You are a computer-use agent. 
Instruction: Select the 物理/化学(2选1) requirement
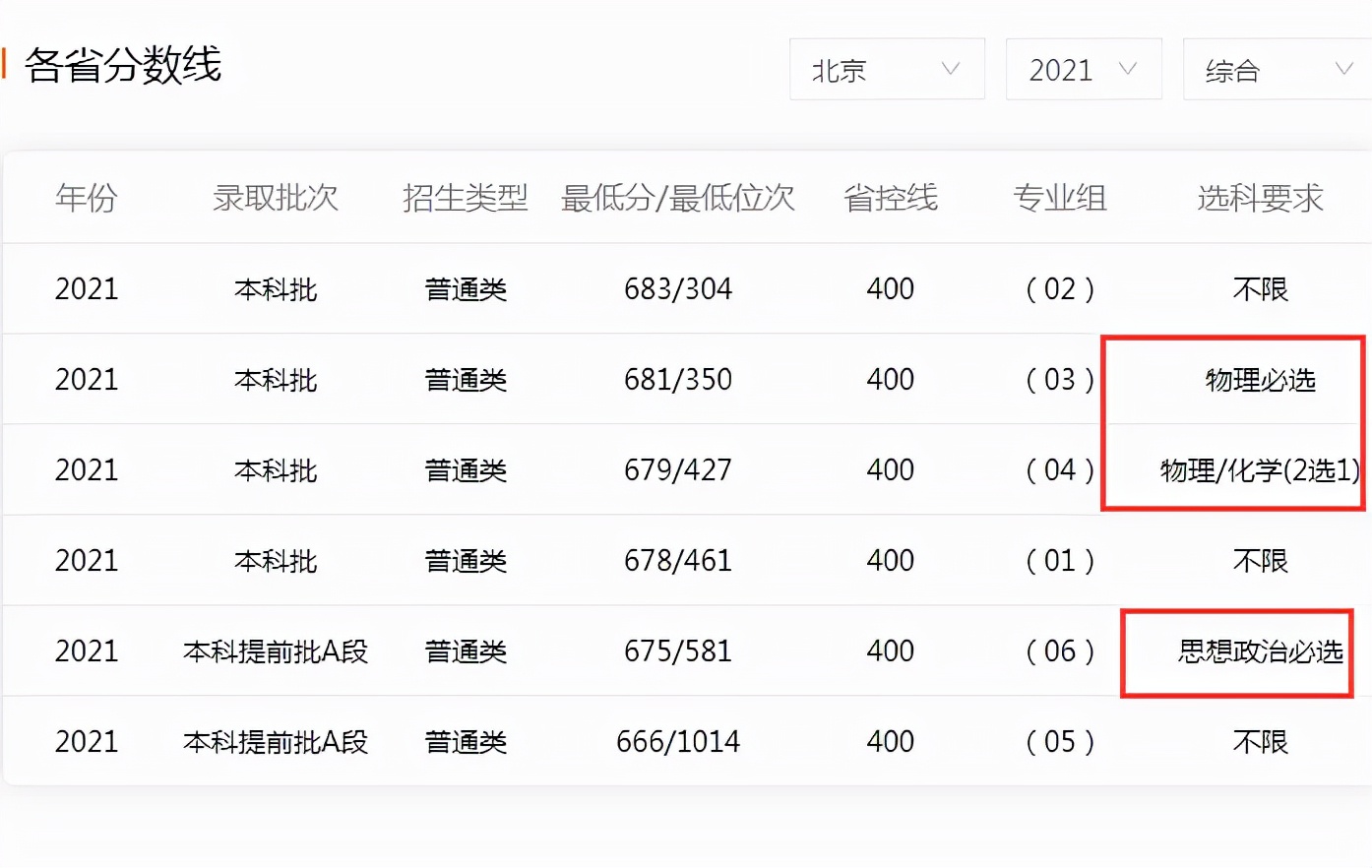tap(1258, 469)
